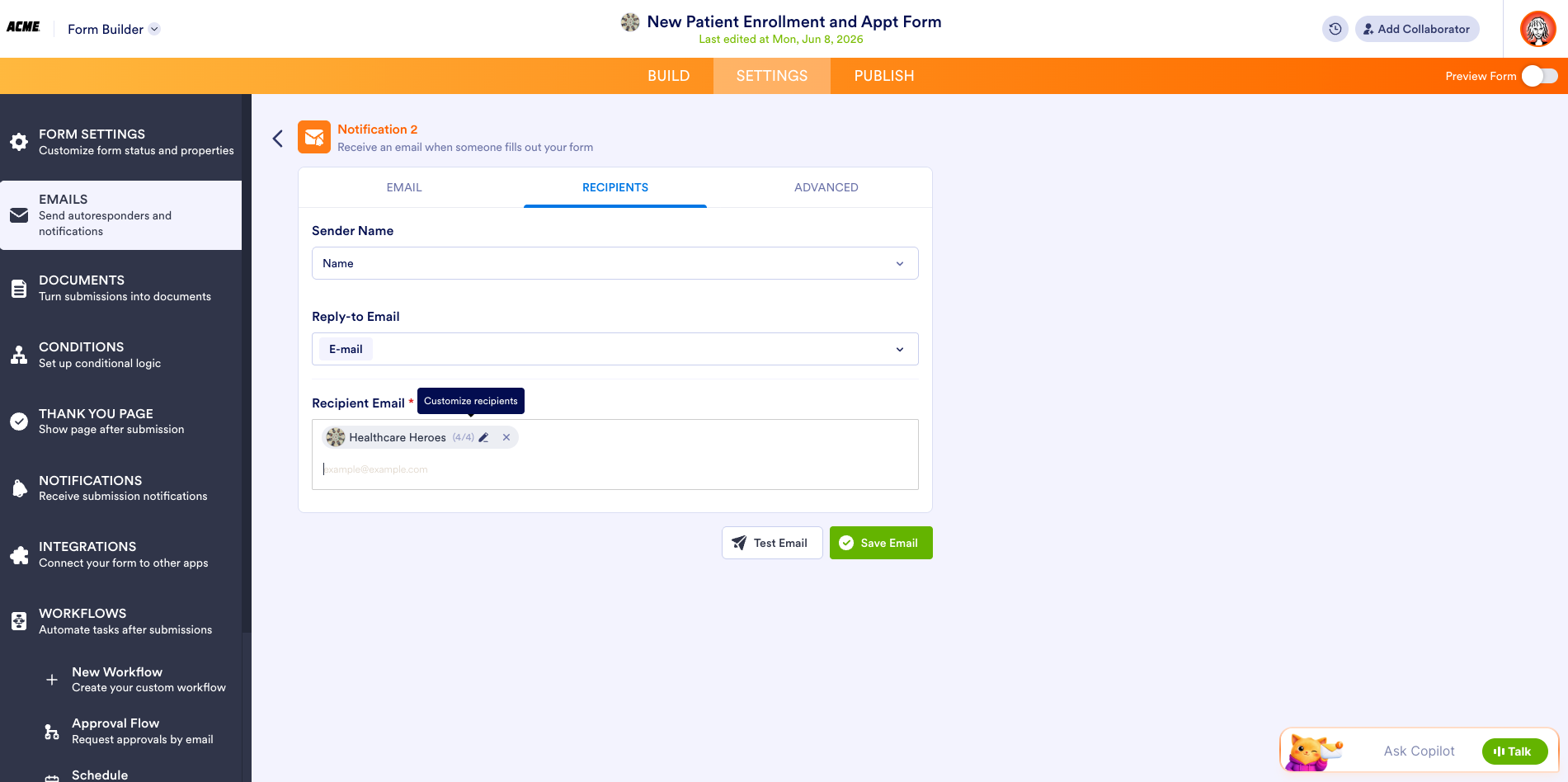
Task: Switch to the SETTINGS tab
Action: tap(771, 76)
